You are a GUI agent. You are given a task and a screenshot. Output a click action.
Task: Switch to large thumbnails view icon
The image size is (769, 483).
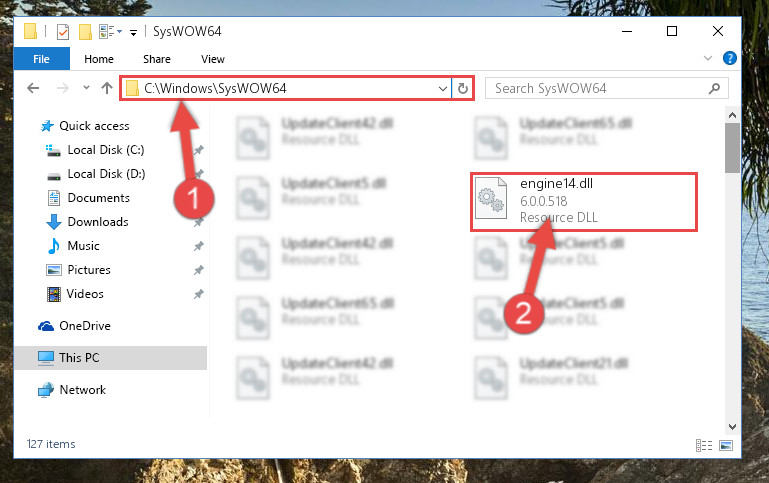[x=726, y=445]
